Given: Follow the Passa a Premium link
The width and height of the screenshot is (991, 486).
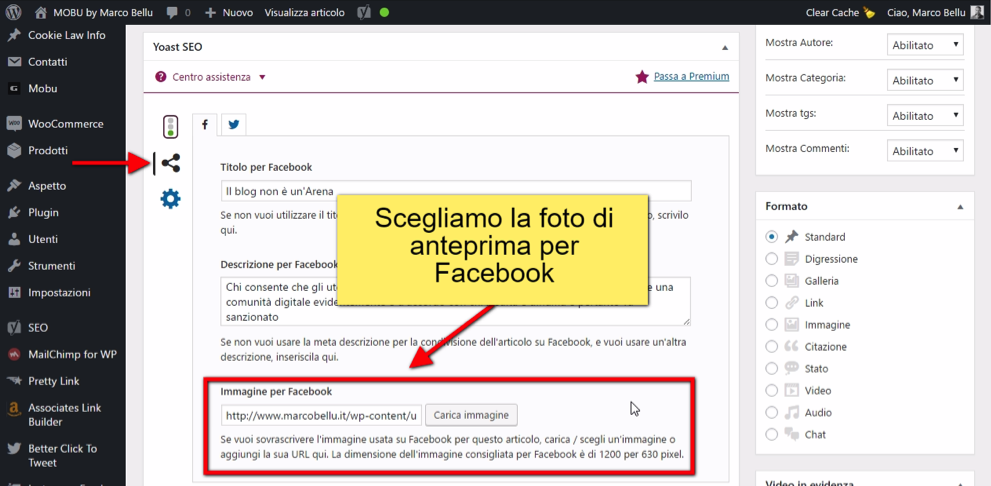Looking at the screenshot, I should click(691, 76).
